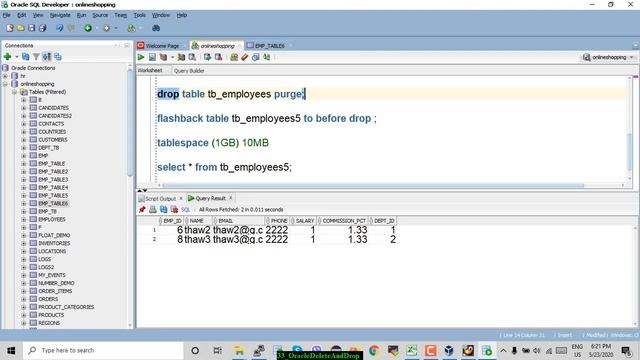Click the Connections tree vertical scrollbar
640x360 pixels.
[x=130, y=122]
